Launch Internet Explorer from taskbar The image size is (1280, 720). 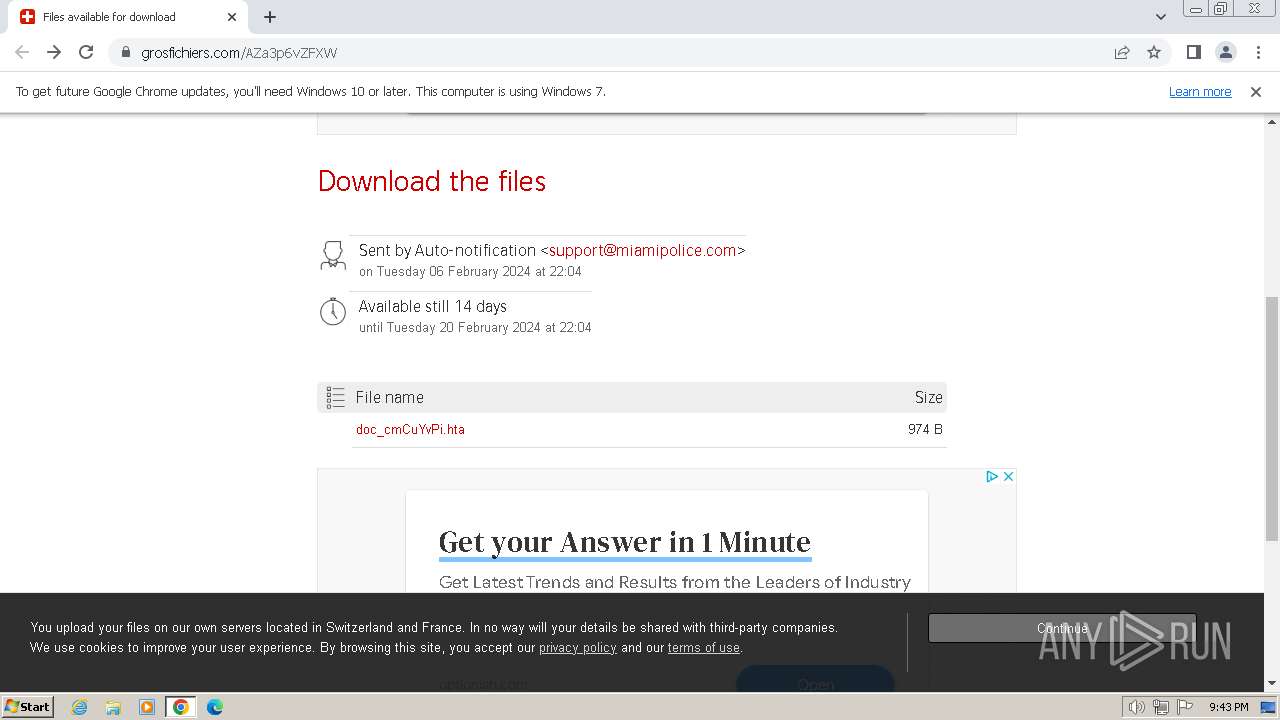coord(80,707)
